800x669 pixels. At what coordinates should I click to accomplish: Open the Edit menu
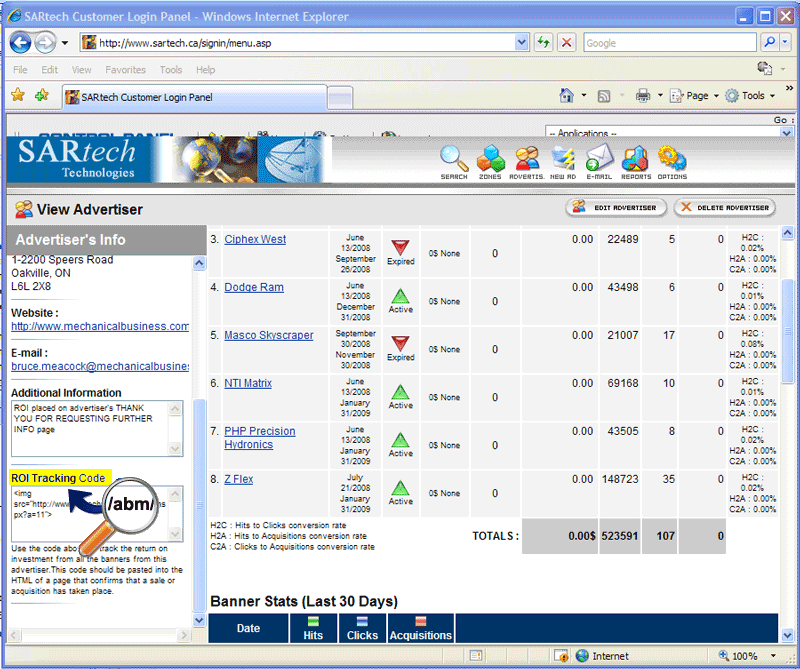pyautogui.click(x=49, y=69)
